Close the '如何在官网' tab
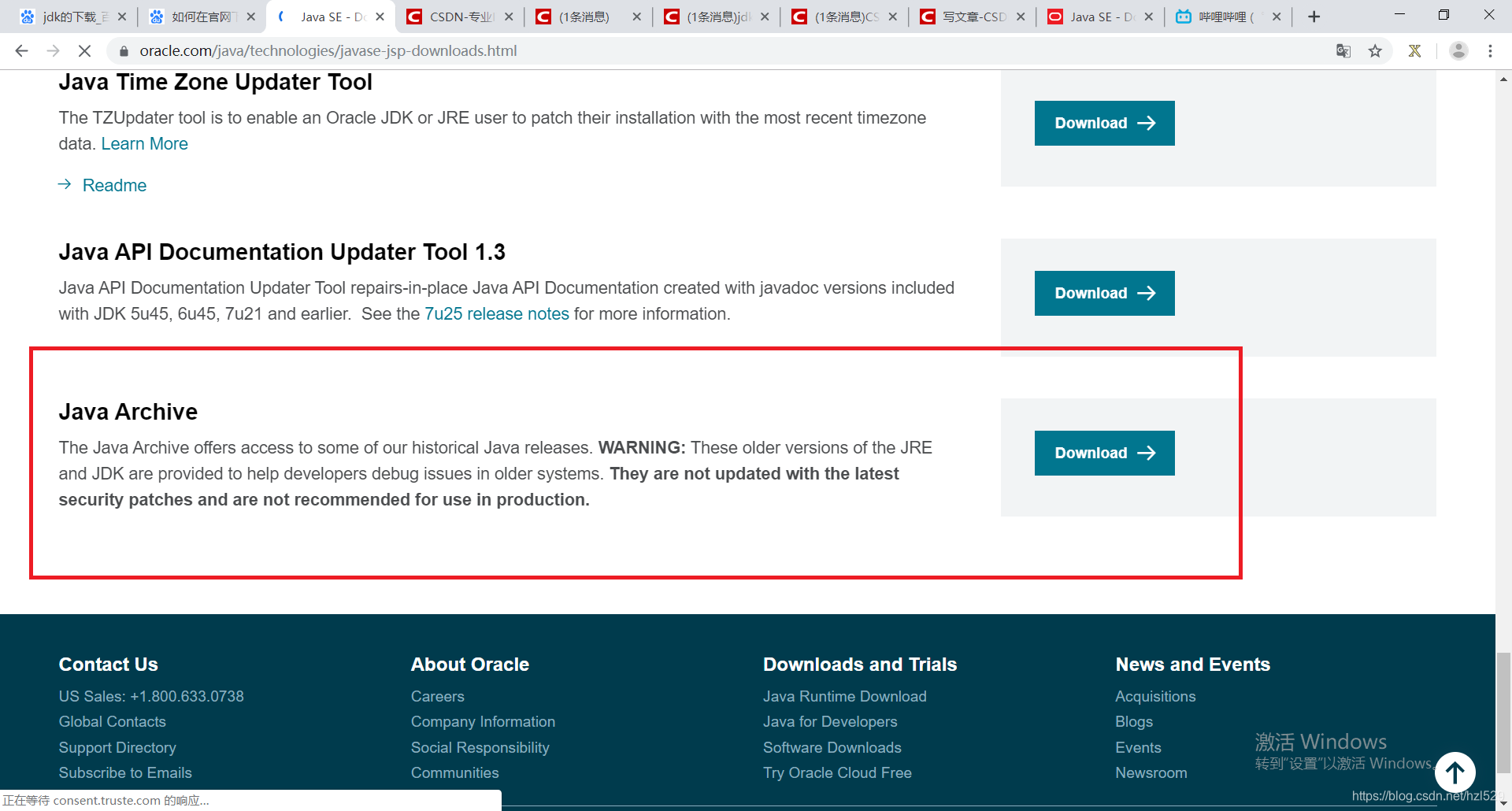Image resolution: width=1512 pixels, height=811 pixels. (251, 17)
